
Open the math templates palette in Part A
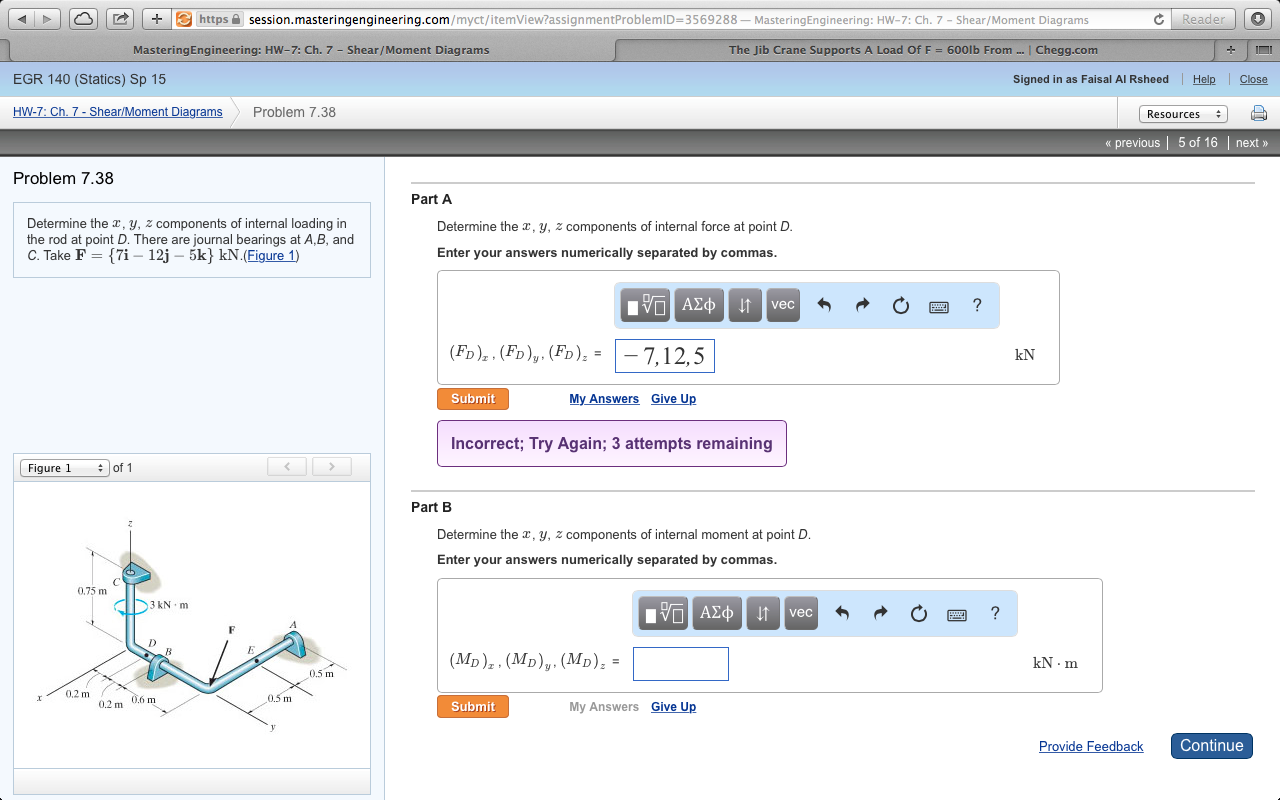click(x=644, y=305)
